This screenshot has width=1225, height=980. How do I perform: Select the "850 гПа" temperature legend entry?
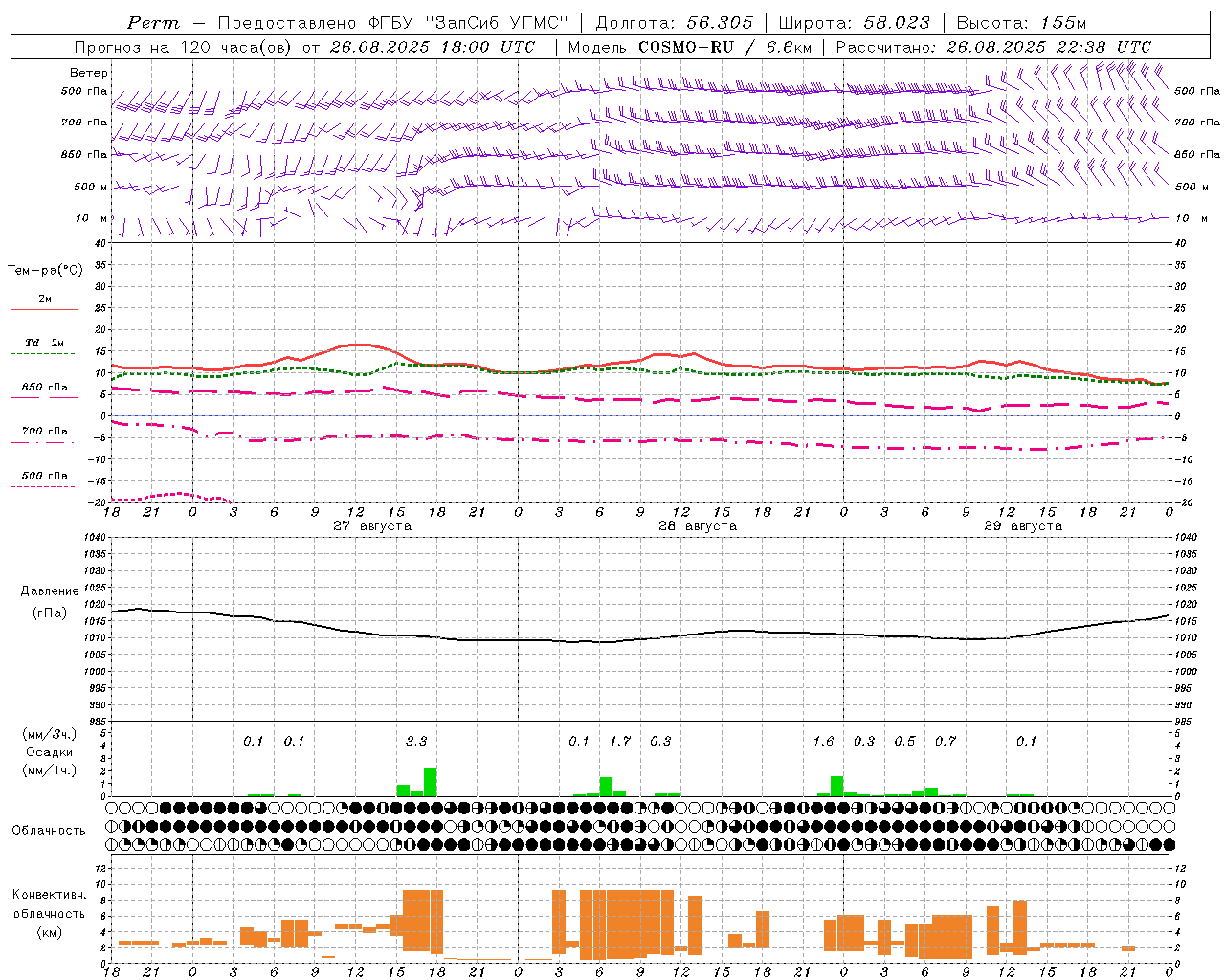point(45,388)
